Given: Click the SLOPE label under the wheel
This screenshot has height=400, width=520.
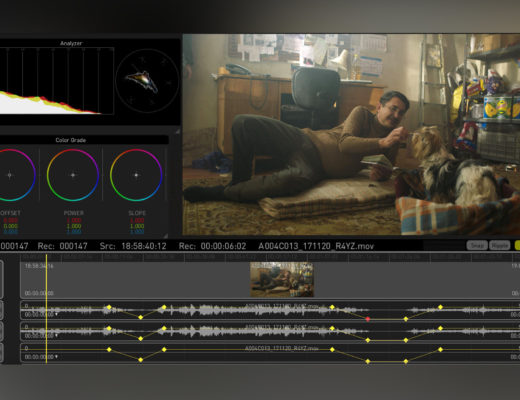Looking at the screenshot, I should 137,213.
